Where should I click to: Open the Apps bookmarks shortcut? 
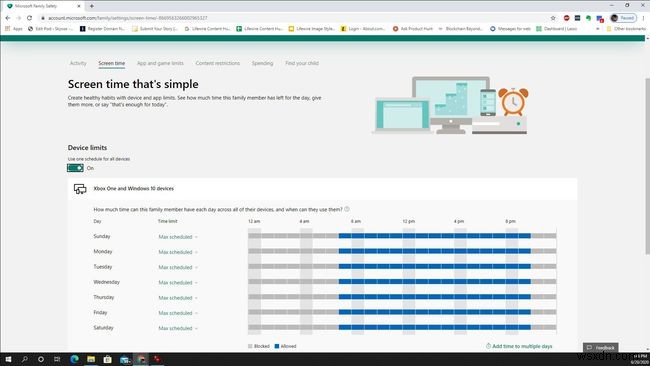coord(14,29)
